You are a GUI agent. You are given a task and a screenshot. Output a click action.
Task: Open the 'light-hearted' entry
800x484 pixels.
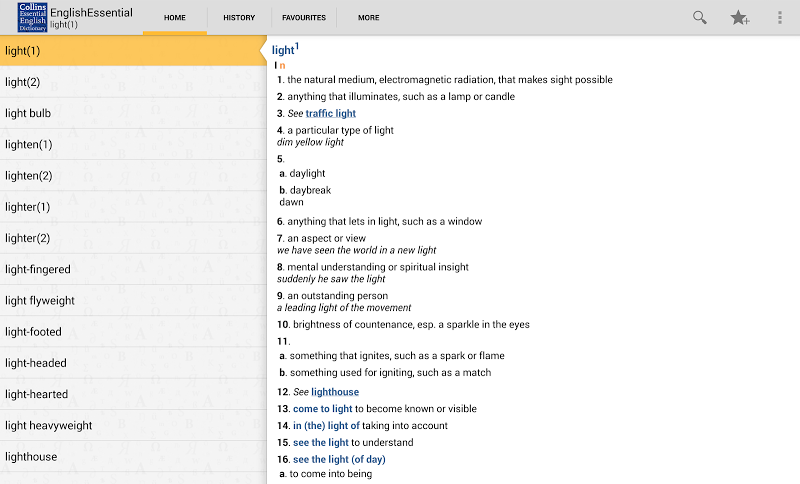coord(133,394)
